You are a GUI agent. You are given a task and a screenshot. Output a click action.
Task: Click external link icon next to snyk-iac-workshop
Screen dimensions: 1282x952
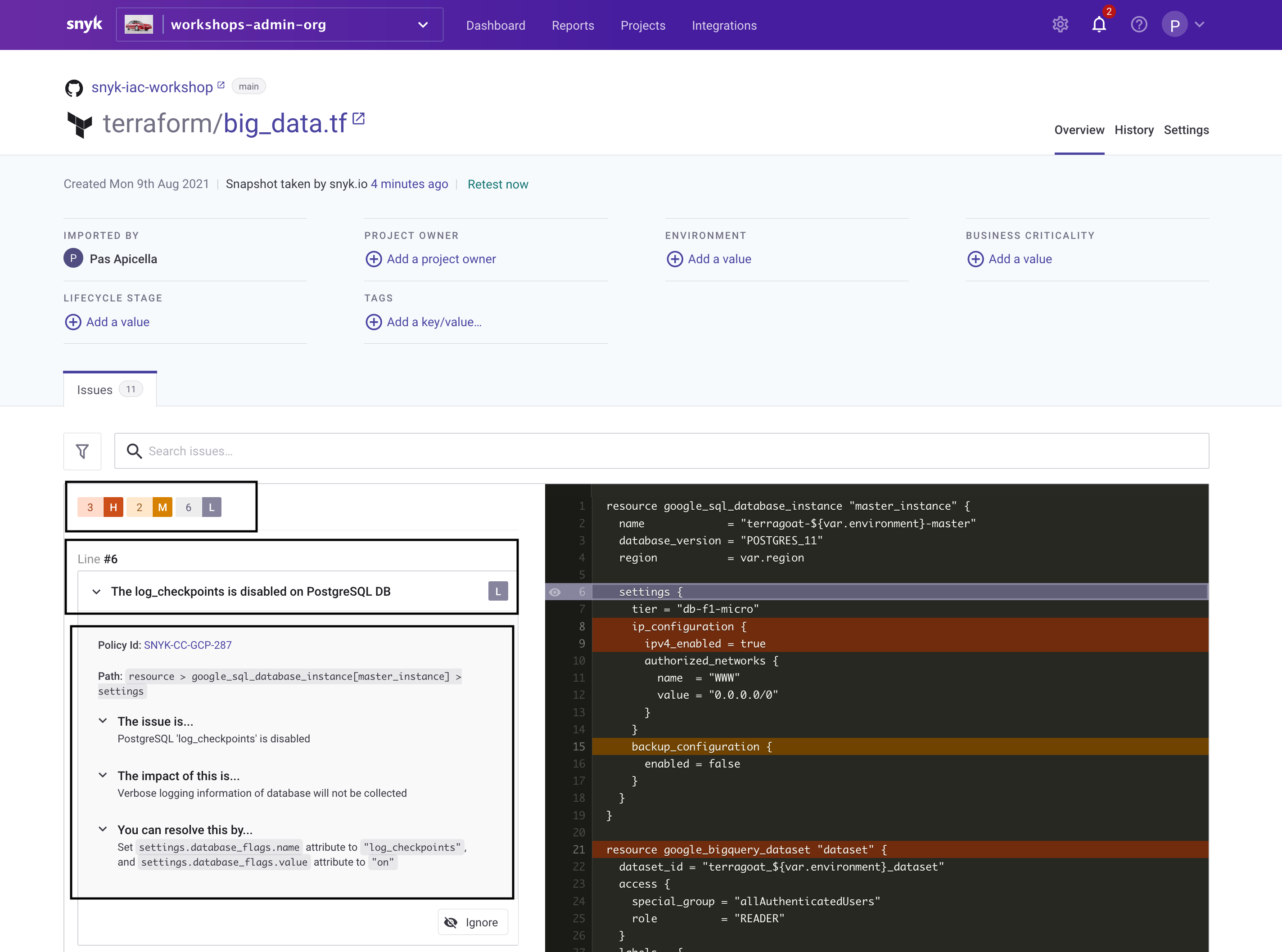pyautogui.click(x=221, y=85)
